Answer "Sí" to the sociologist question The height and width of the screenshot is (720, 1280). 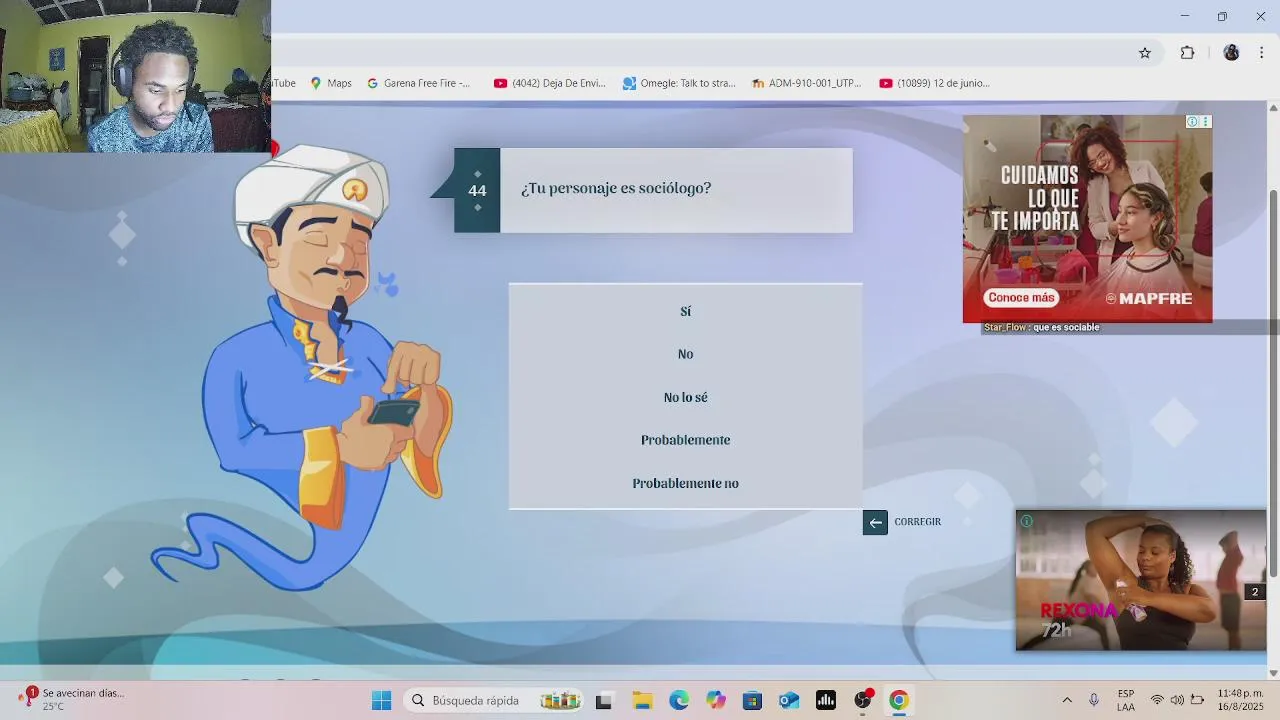[x=685, y=311]
